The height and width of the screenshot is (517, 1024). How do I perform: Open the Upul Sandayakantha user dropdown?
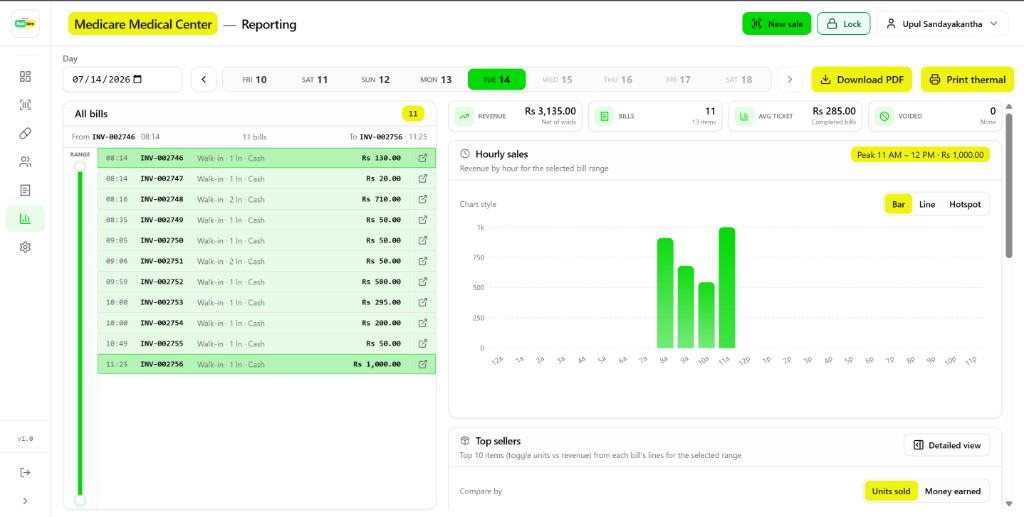point(942,24)
